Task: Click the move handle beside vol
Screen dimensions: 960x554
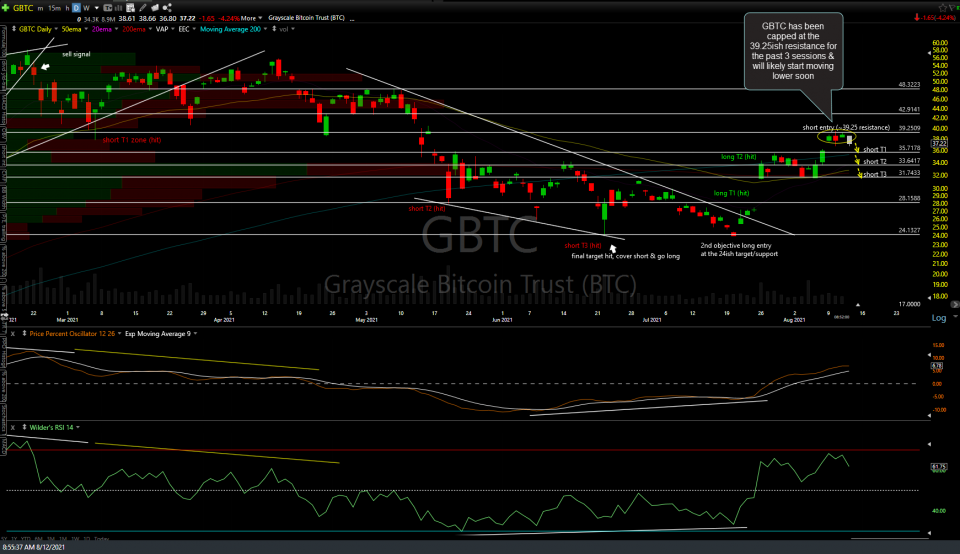Action: coord(274,29)
